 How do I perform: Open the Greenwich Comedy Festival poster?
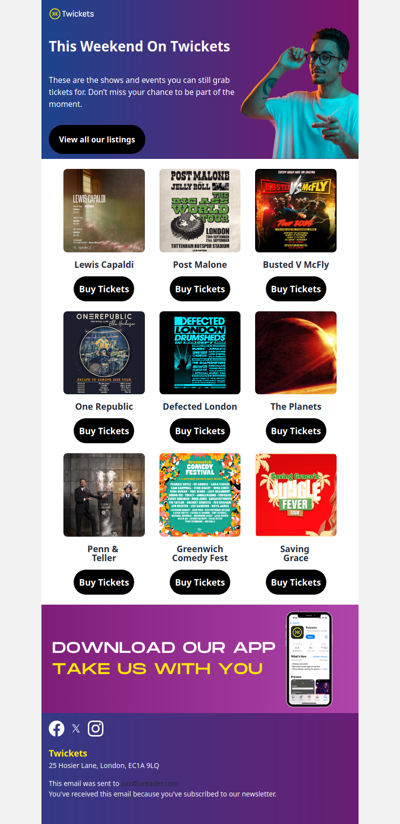200,495
